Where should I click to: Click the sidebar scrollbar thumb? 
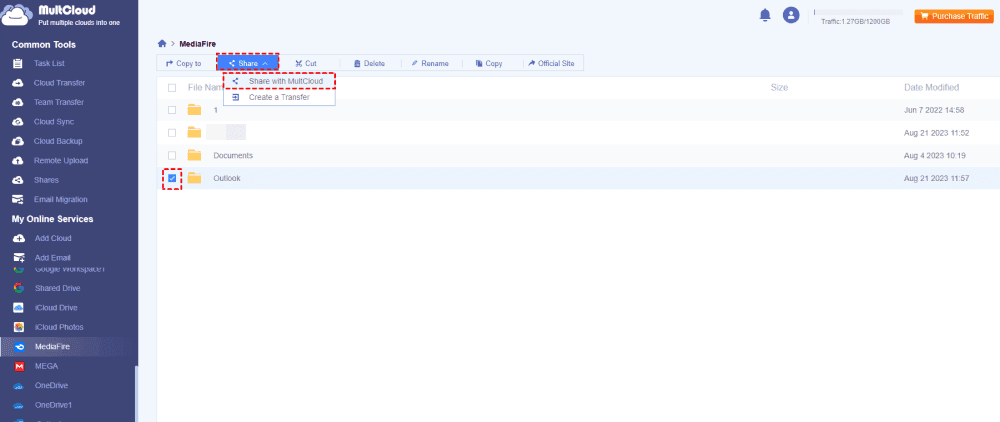click(x=135, y=394)
